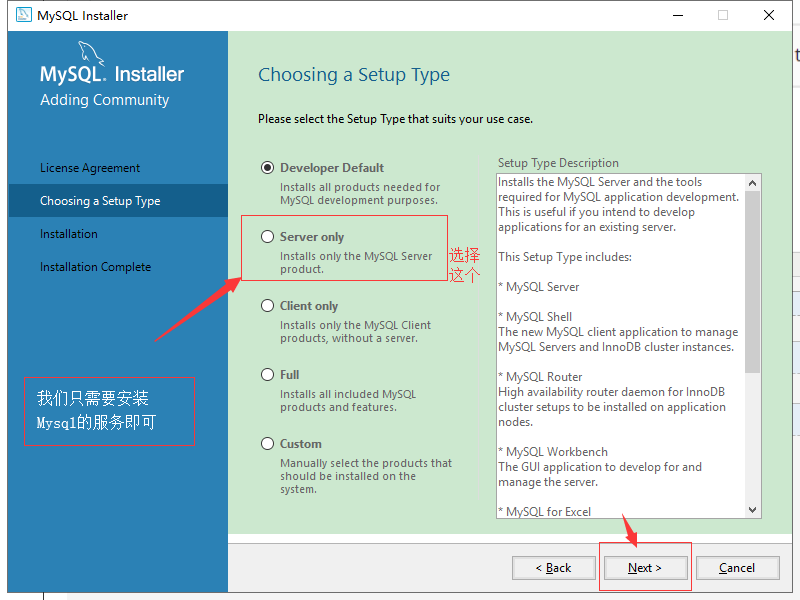Click '* MySQL Server' in description list
The width and height of the screenshot is (800, 600).
(539, 287)
